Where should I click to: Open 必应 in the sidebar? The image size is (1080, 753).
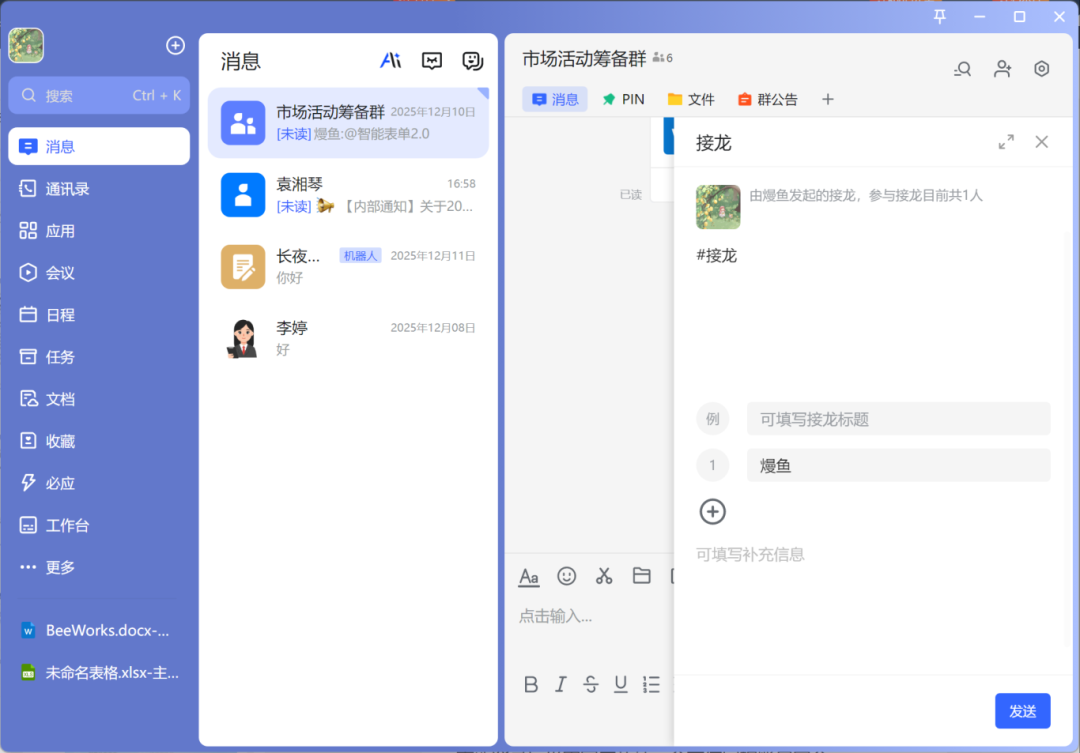click(99, 482)
